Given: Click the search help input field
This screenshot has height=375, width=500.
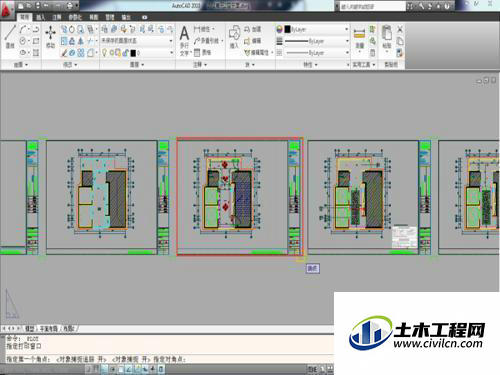Looking at the screenshot, I should click(373, 6).
